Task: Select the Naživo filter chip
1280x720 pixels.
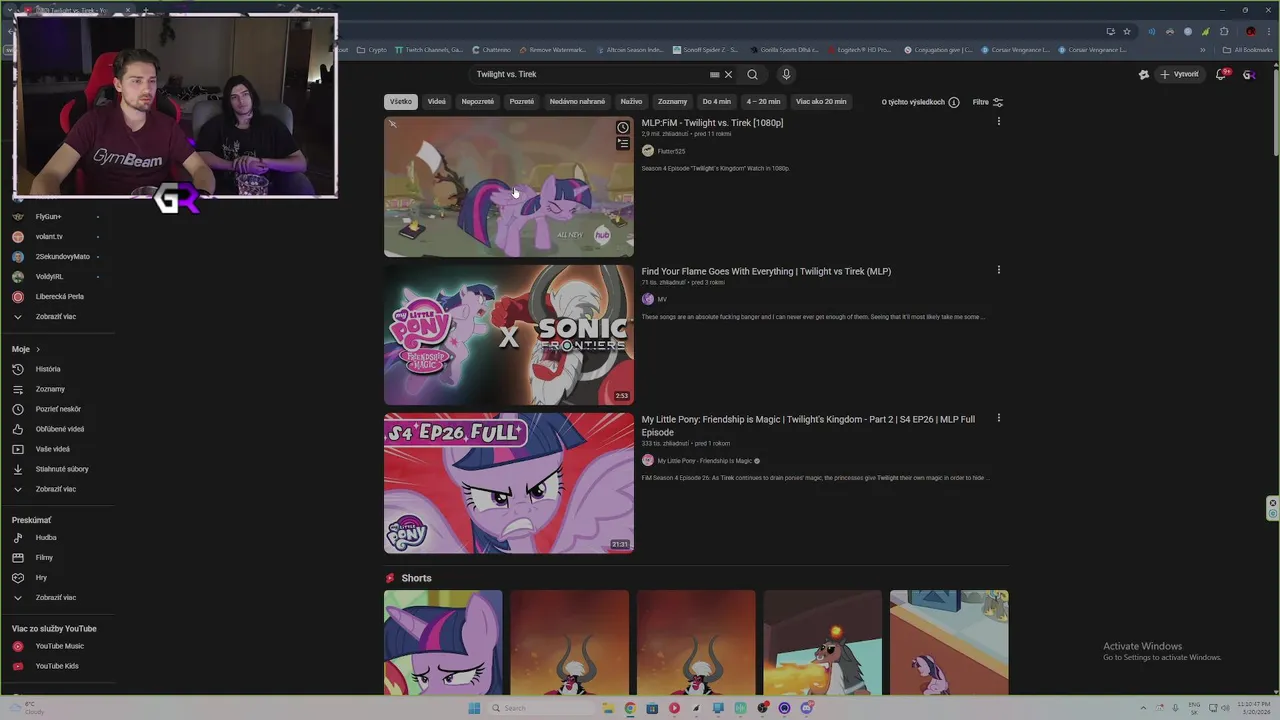Action: pos(631,102)
